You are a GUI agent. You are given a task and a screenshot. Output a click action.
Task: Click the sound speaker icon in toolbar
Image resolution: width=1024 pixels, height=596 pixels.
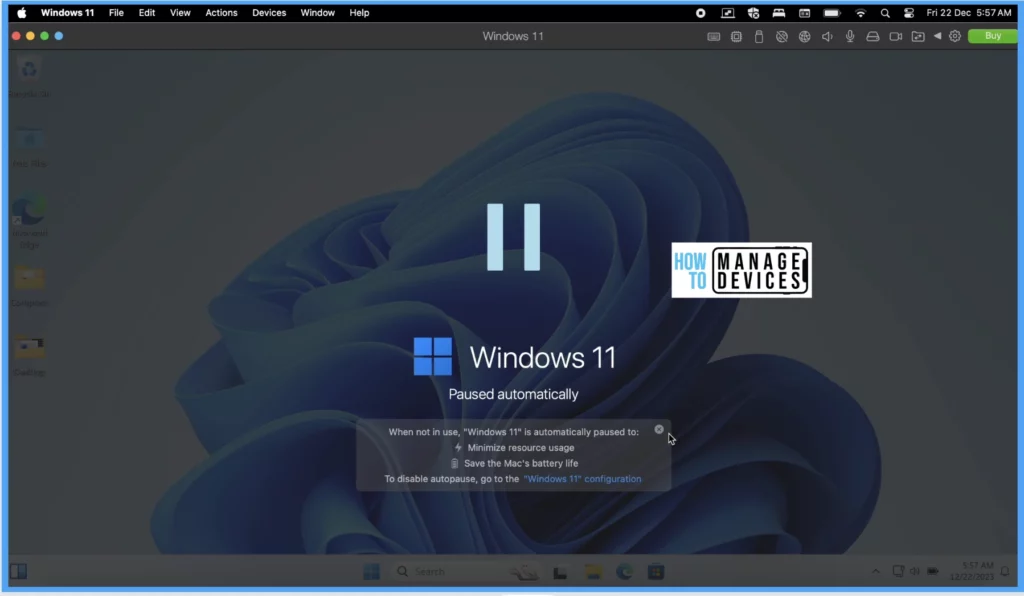click(827, 37)
